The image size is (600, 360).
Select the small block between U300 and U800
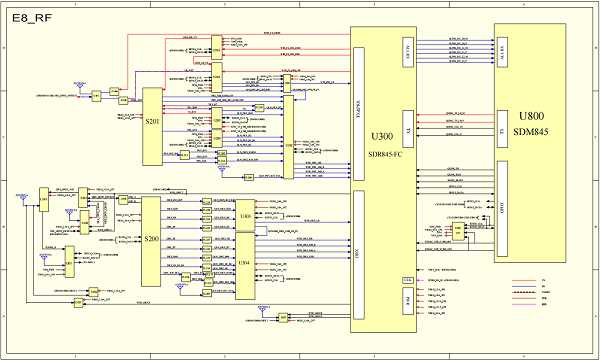click(458, 231)
